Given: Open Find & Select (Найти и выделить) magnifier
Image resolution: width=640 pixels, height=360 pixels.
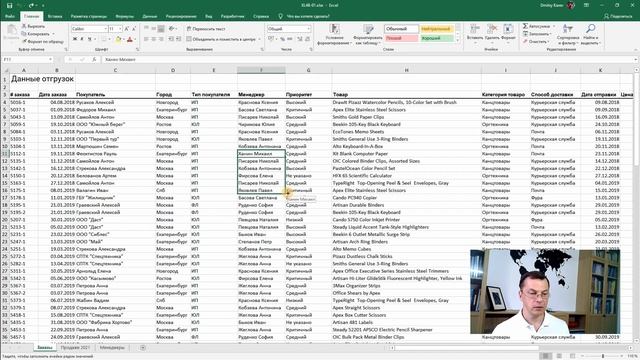Looking at the screenshot, I should [x=591, y=33].
